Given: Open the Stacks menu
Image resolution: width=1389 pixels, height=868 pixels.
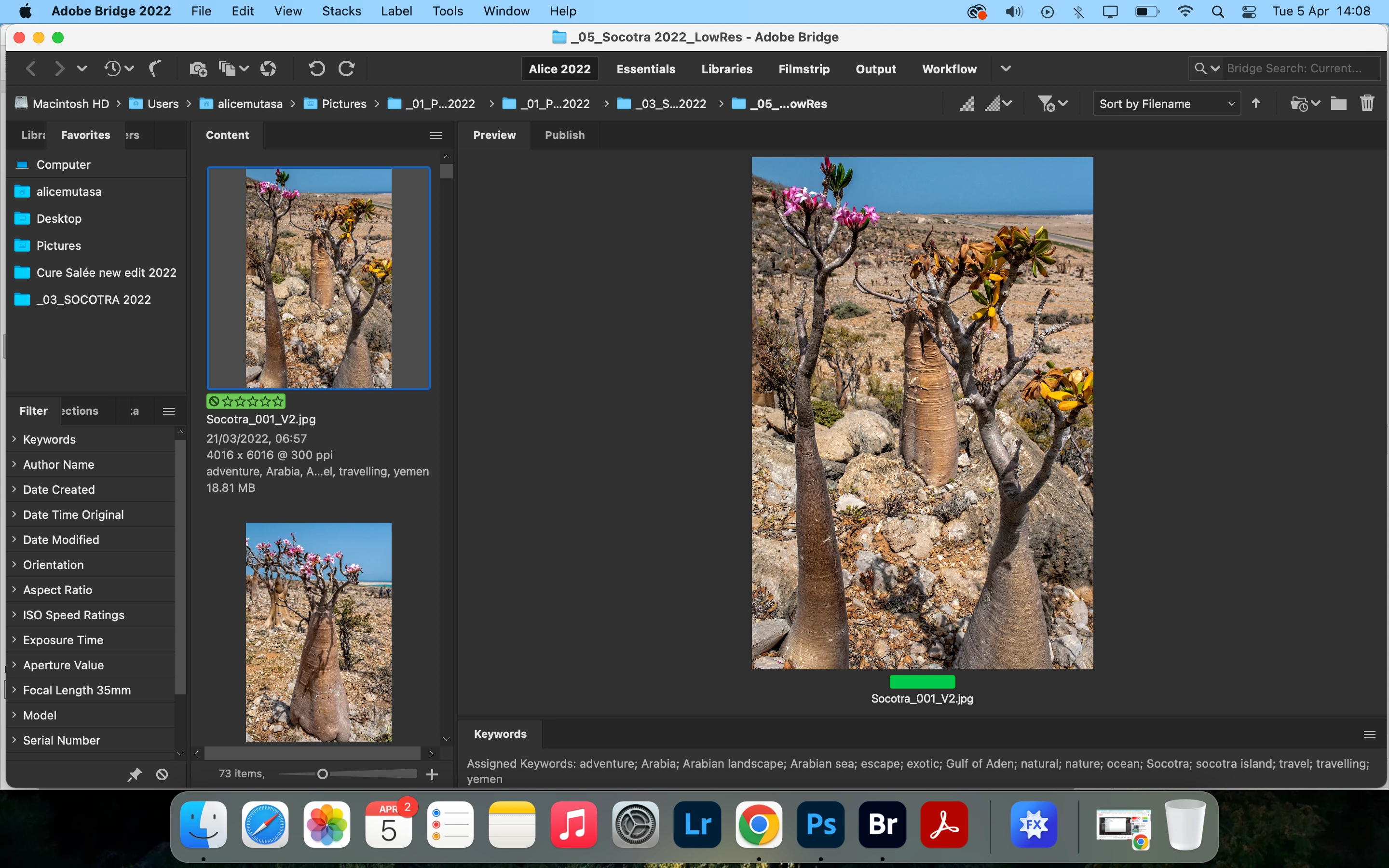Looking at the screenshot, I should (341, 11).
